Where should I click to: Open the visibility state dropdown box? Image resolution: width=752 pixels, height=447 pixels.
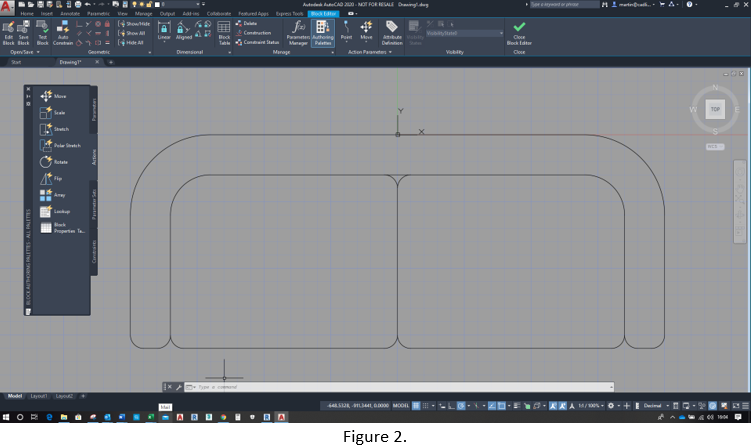click(465, 33)
